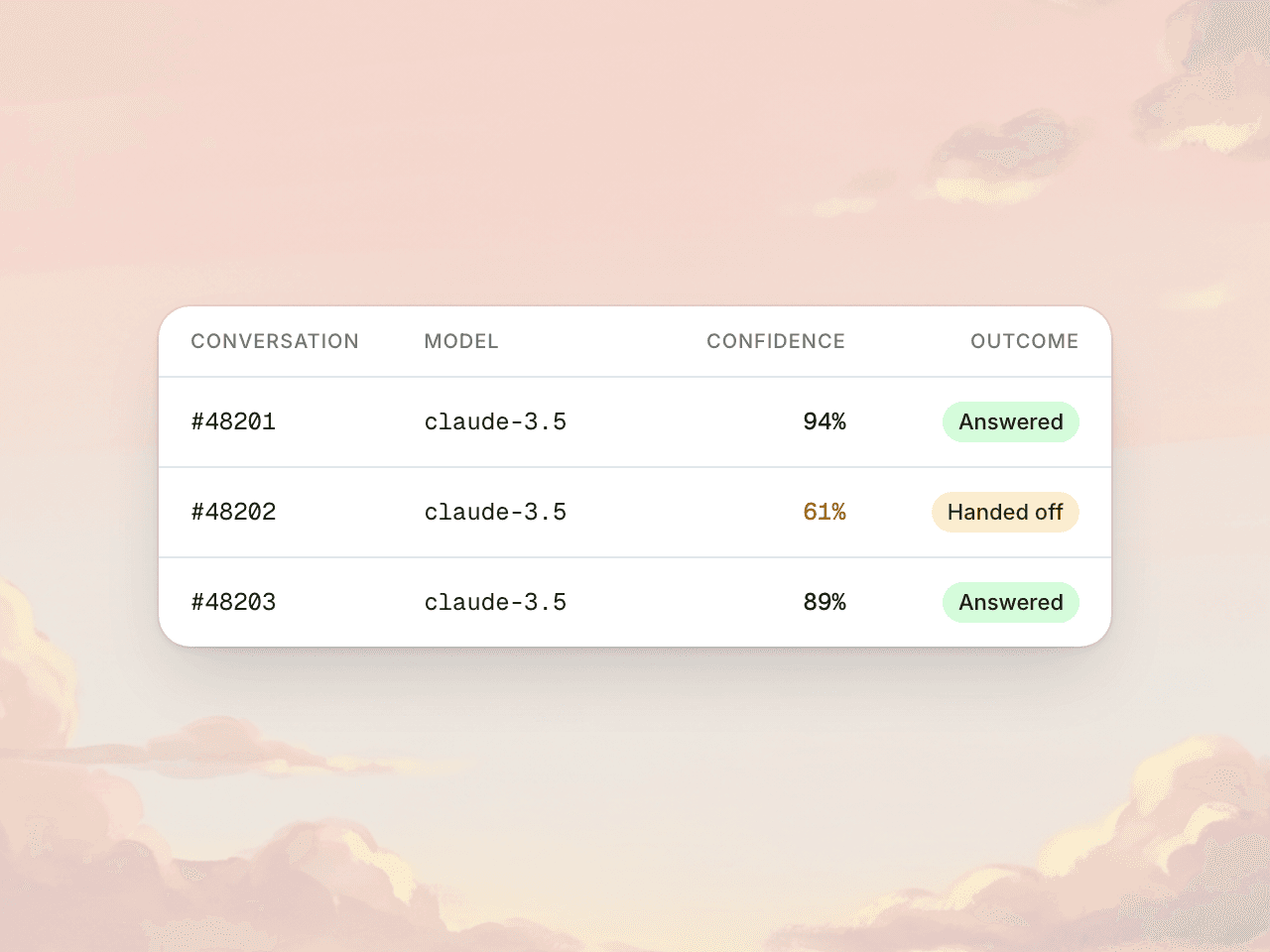Screen dimensions: 1270x952
Task: Click the CONVERSATION column header
Action: coord(275,341)
